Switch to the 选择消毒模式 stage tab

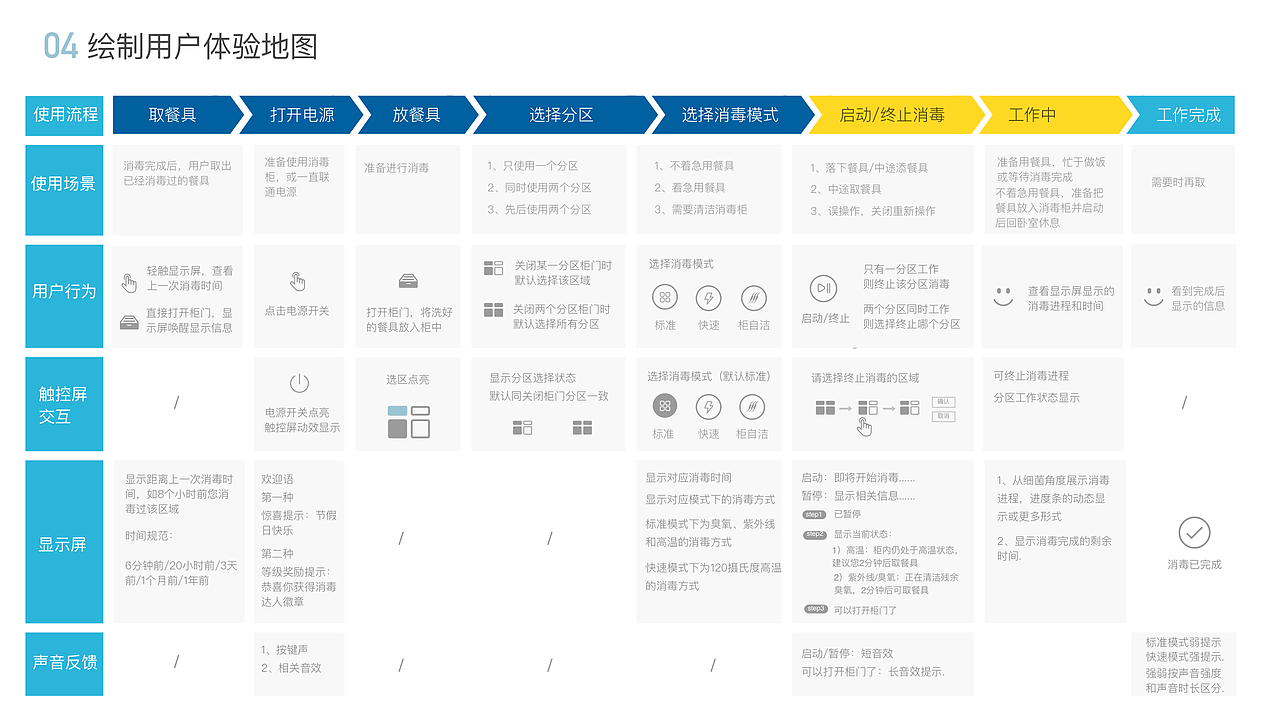[x=730, y=114]
